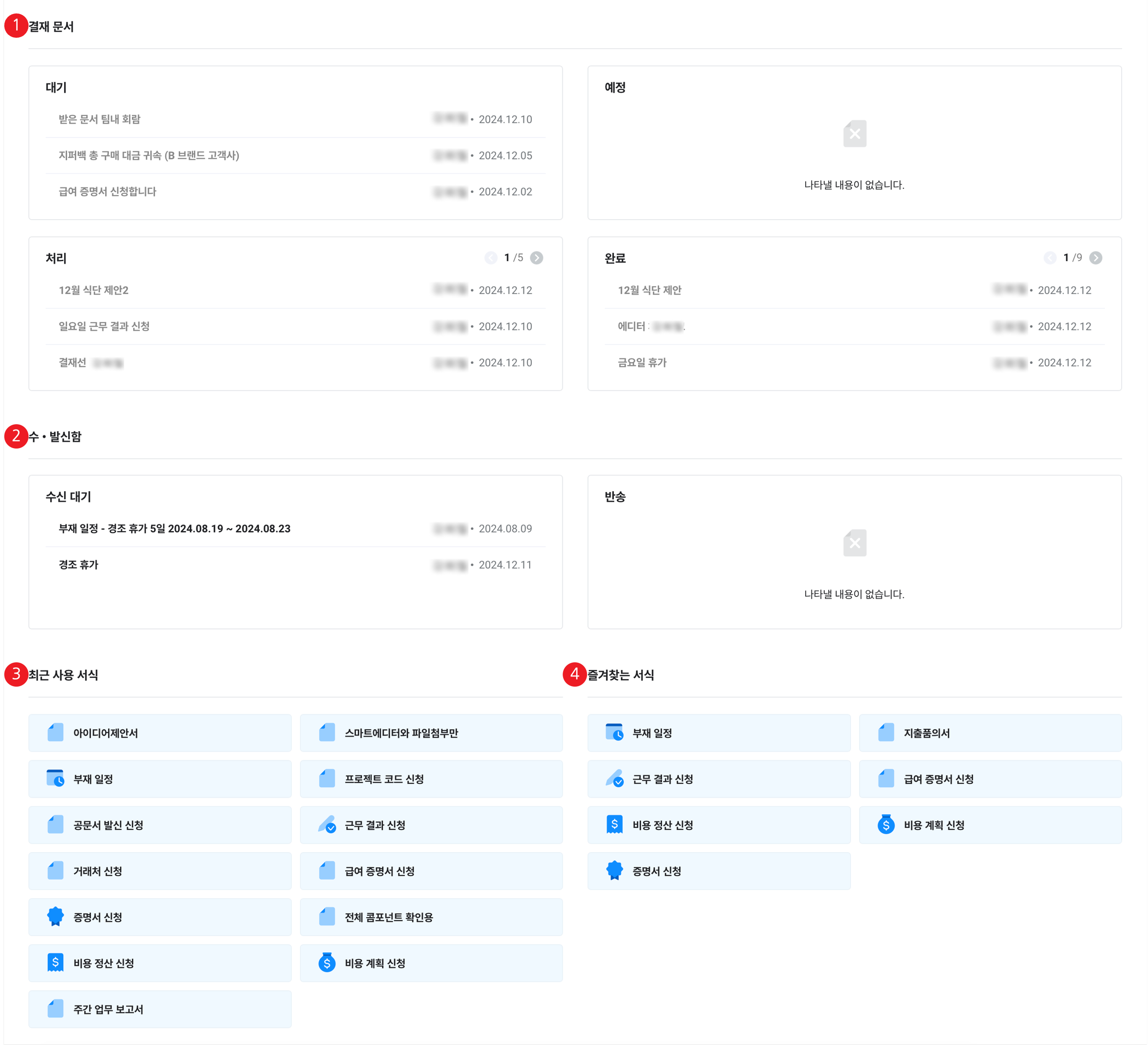Click 비용 계획 신청 money bag icon in favorites
Viewport: 1148px width, 1045px height.
885,825
